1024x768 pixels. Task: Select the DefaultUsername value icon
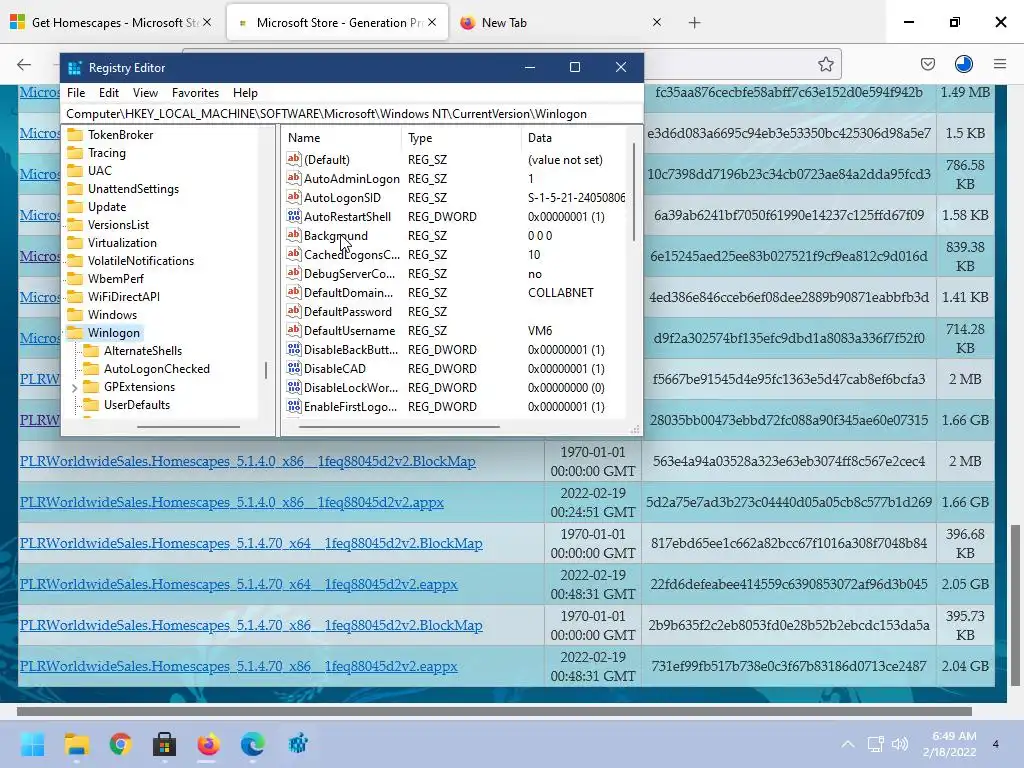(294, 330)
